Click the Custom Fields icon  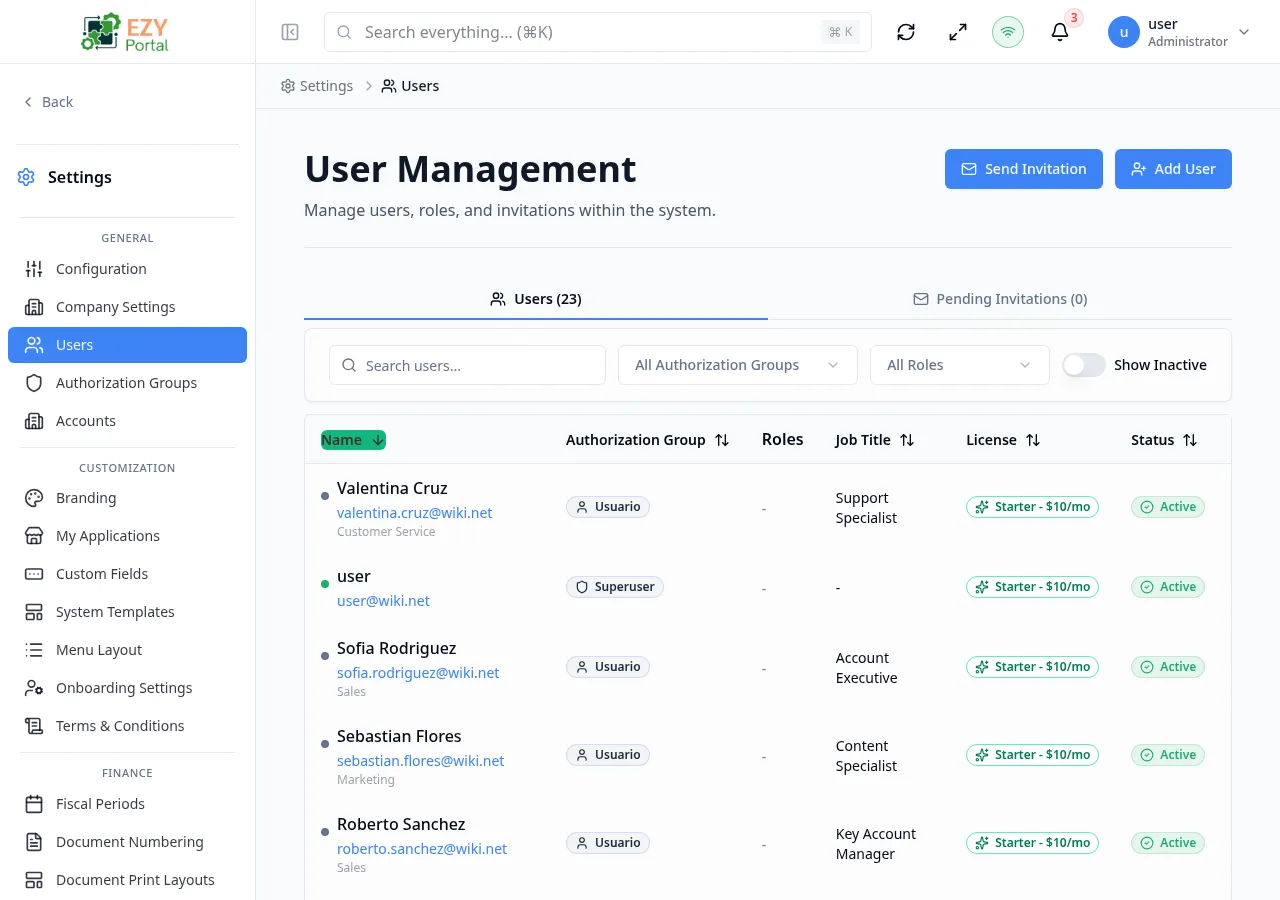coord(34,574)
